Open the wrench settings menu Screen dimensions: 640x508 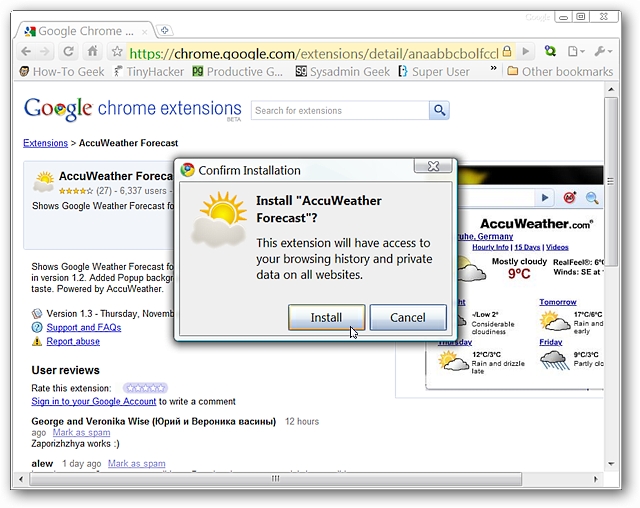[x=603, y=51]
